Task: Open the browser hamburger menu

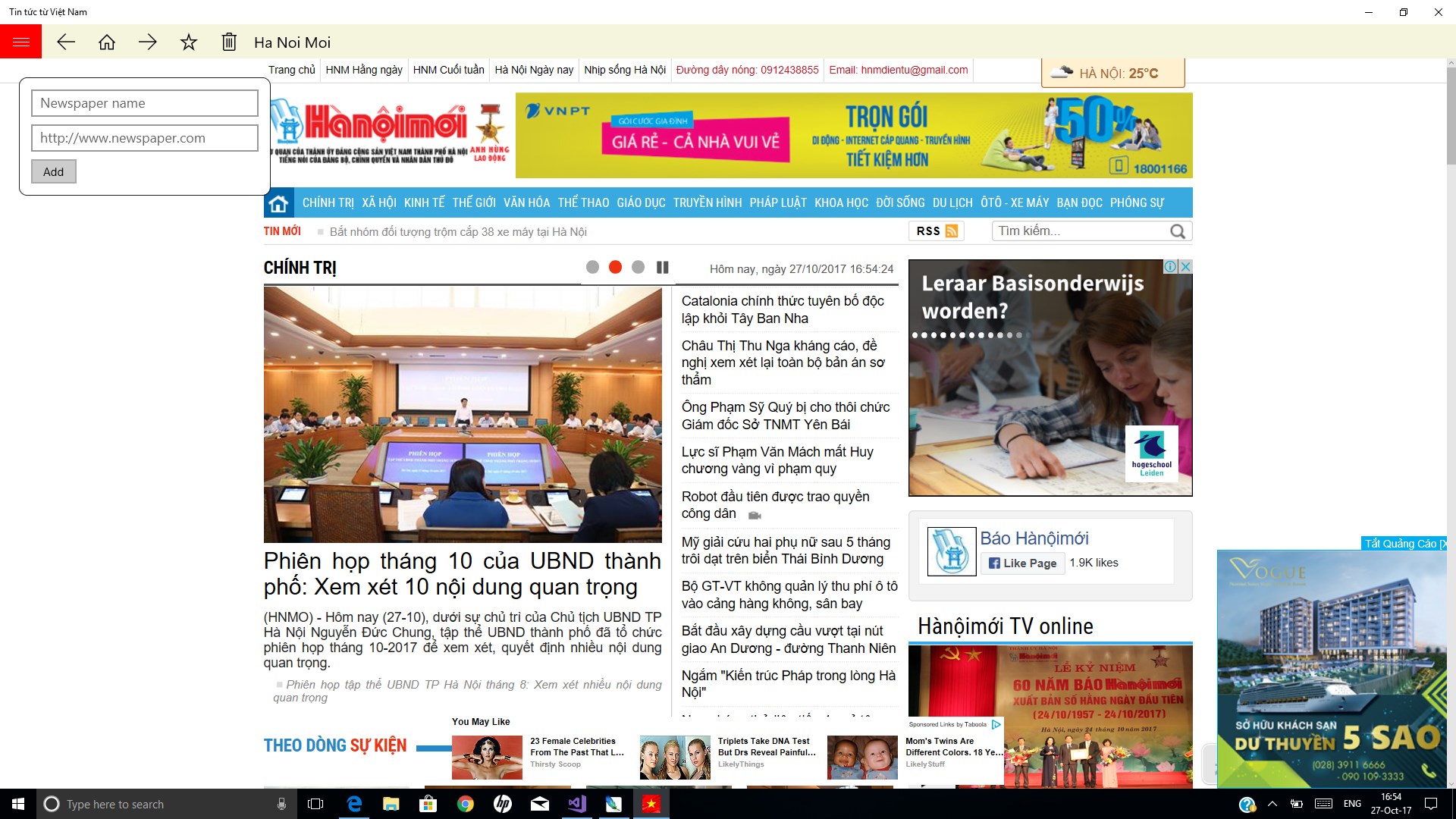Action: [x=20, y=42]
